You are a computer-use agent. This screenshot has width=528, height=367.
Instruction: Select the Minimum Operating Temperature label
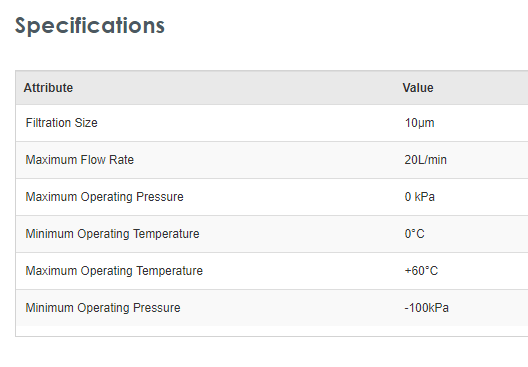(x=112, y=234)
